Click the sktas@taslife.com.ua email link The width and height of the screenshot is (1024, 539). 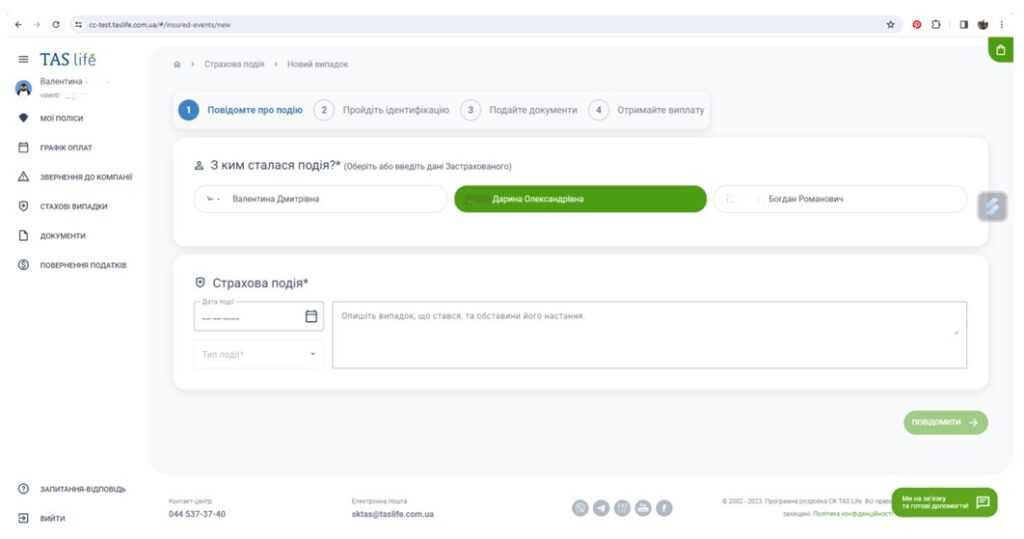tap(392, 514)
